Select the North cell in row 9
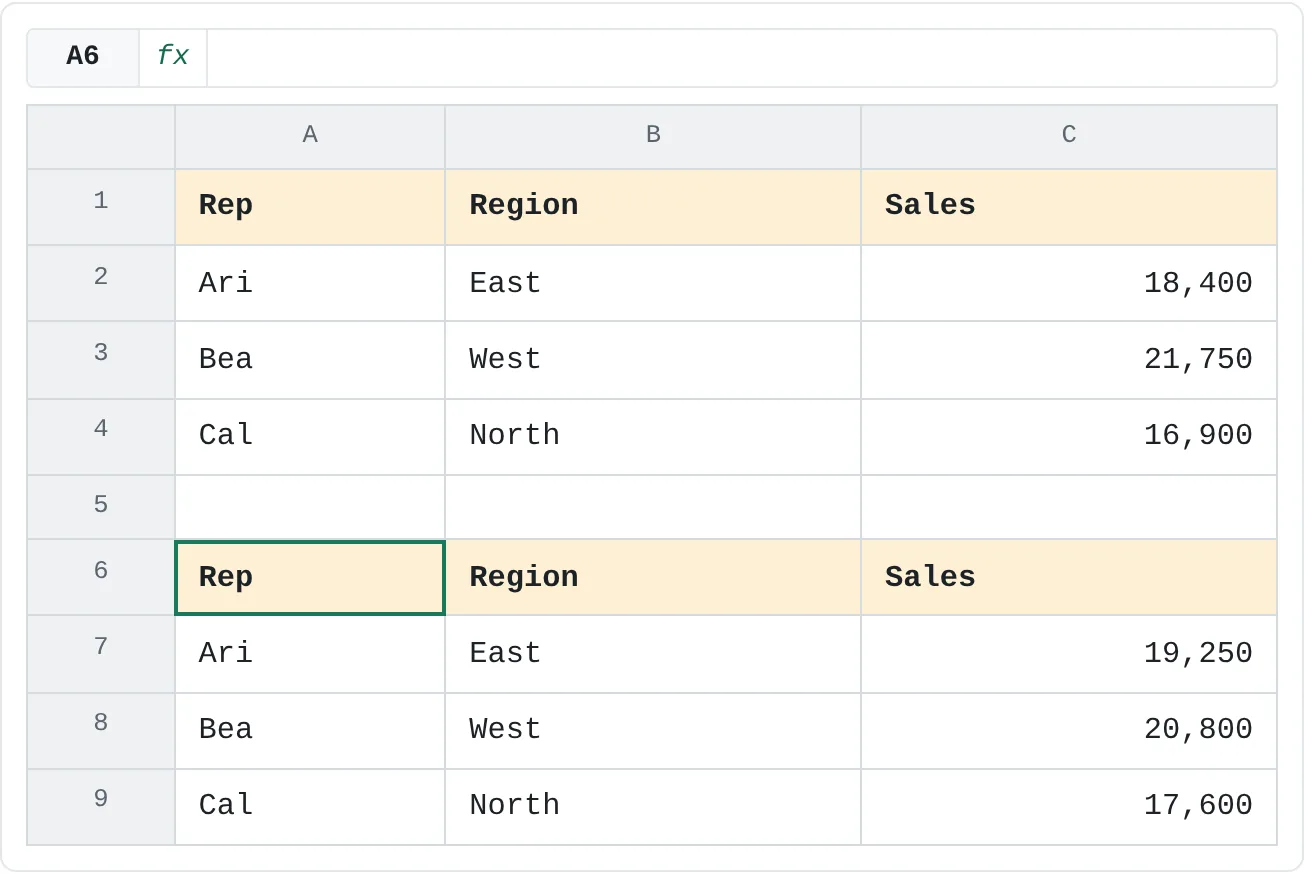The image size is (1304, 874). [x=653, y=807]
